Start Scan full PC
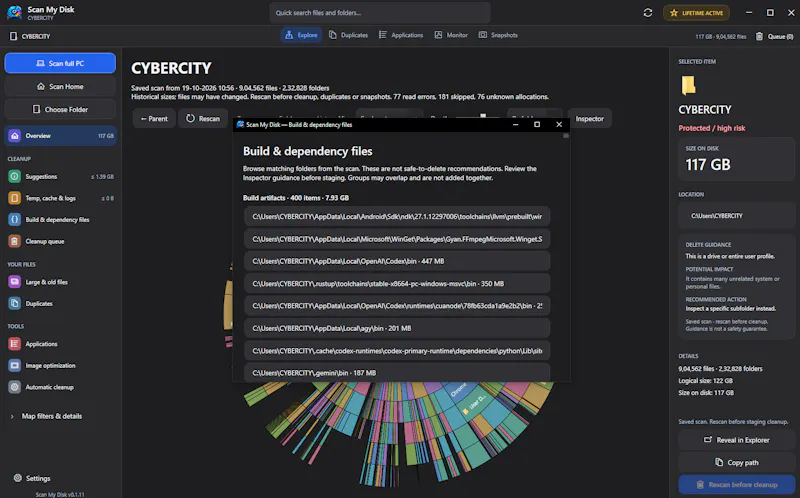The image size is (800, 498). [x=60, y=63]
